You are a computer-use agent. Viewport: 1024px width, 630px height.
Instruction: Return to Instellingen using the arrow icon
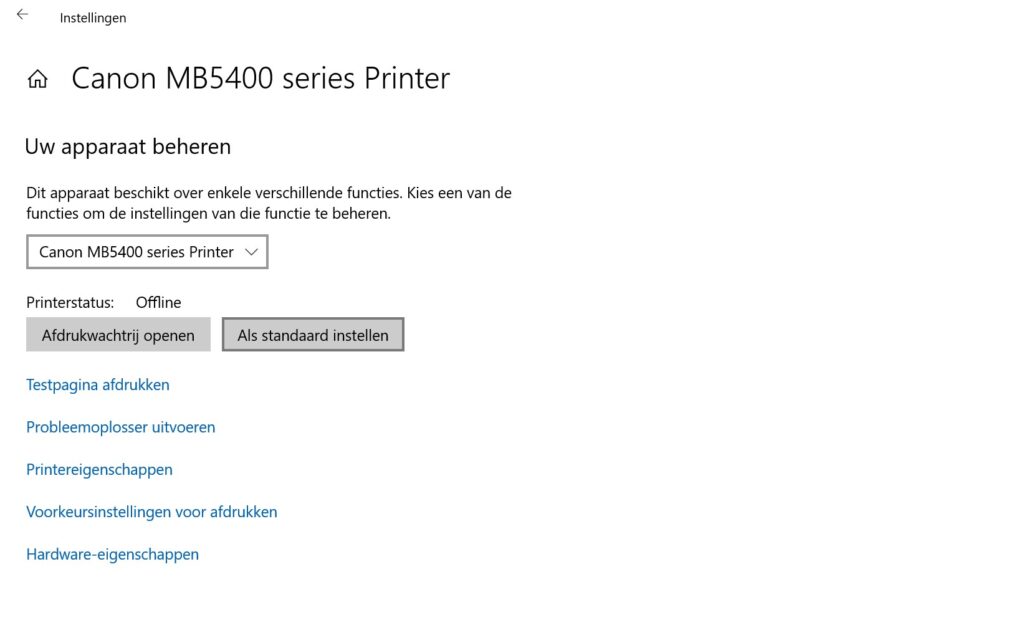21,14
